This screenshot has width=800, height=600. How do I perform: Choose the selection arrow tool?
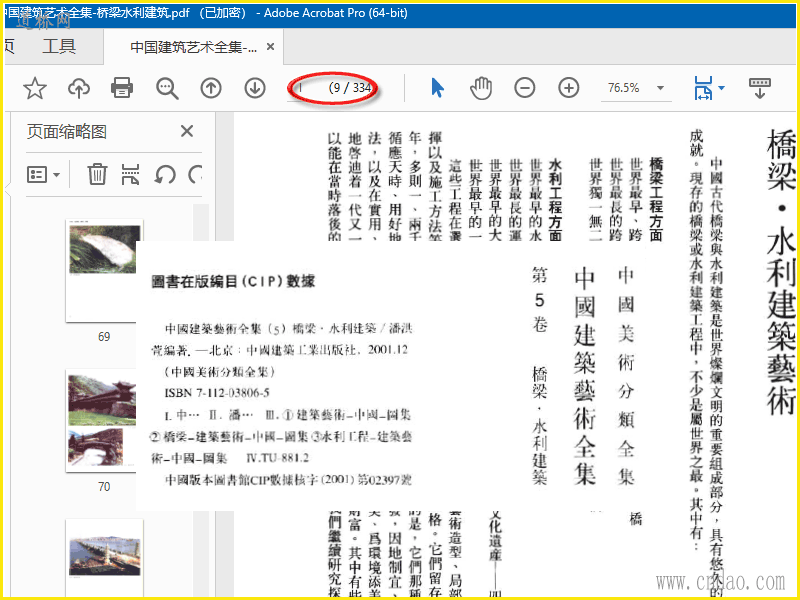[437, 88]
